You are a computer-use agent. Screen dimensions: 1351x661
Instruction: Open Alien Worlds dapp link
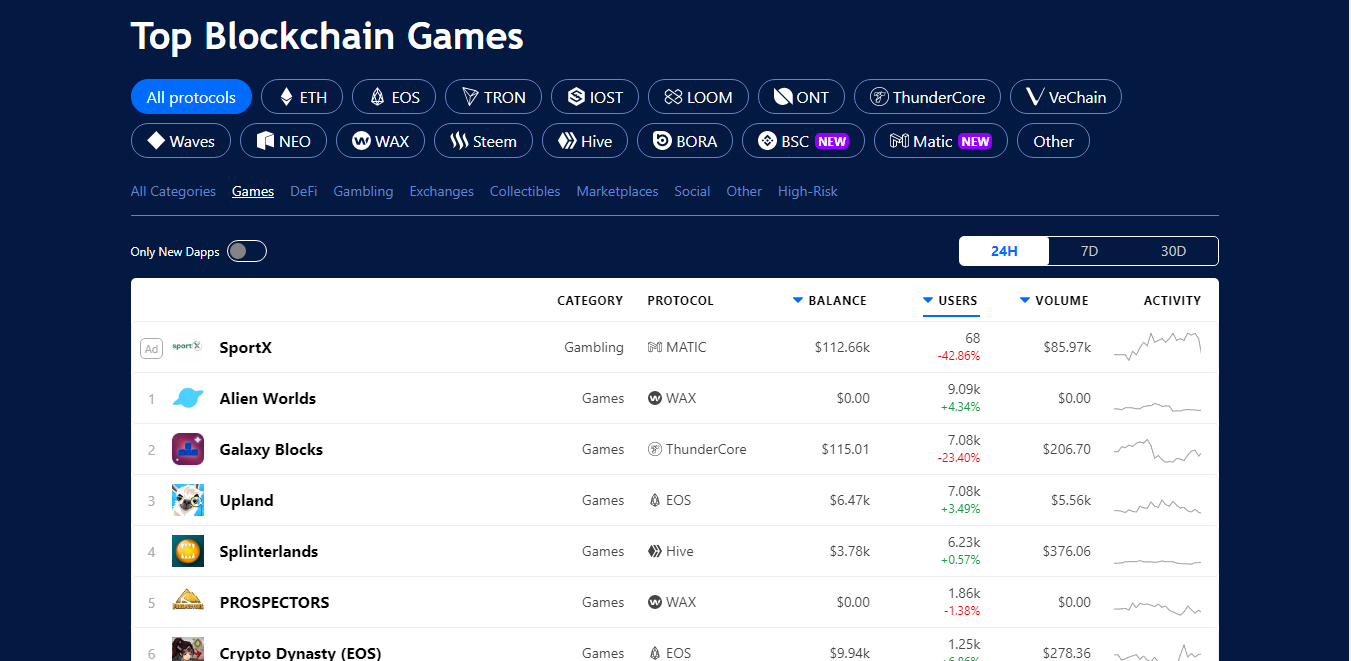point(268,398)
